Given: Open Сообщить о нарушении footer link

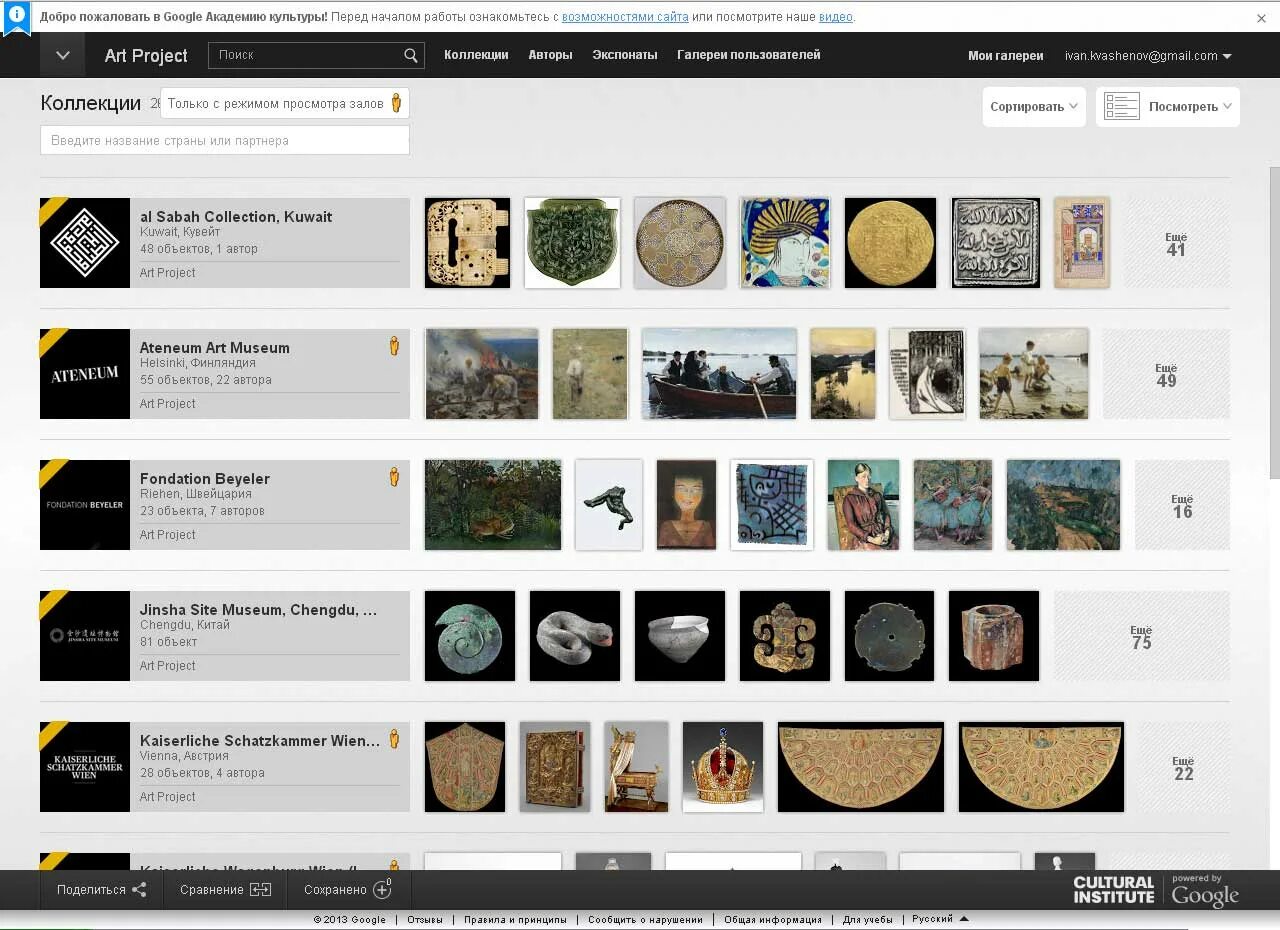Looking at the screenshot, I should tap(645, 919).
